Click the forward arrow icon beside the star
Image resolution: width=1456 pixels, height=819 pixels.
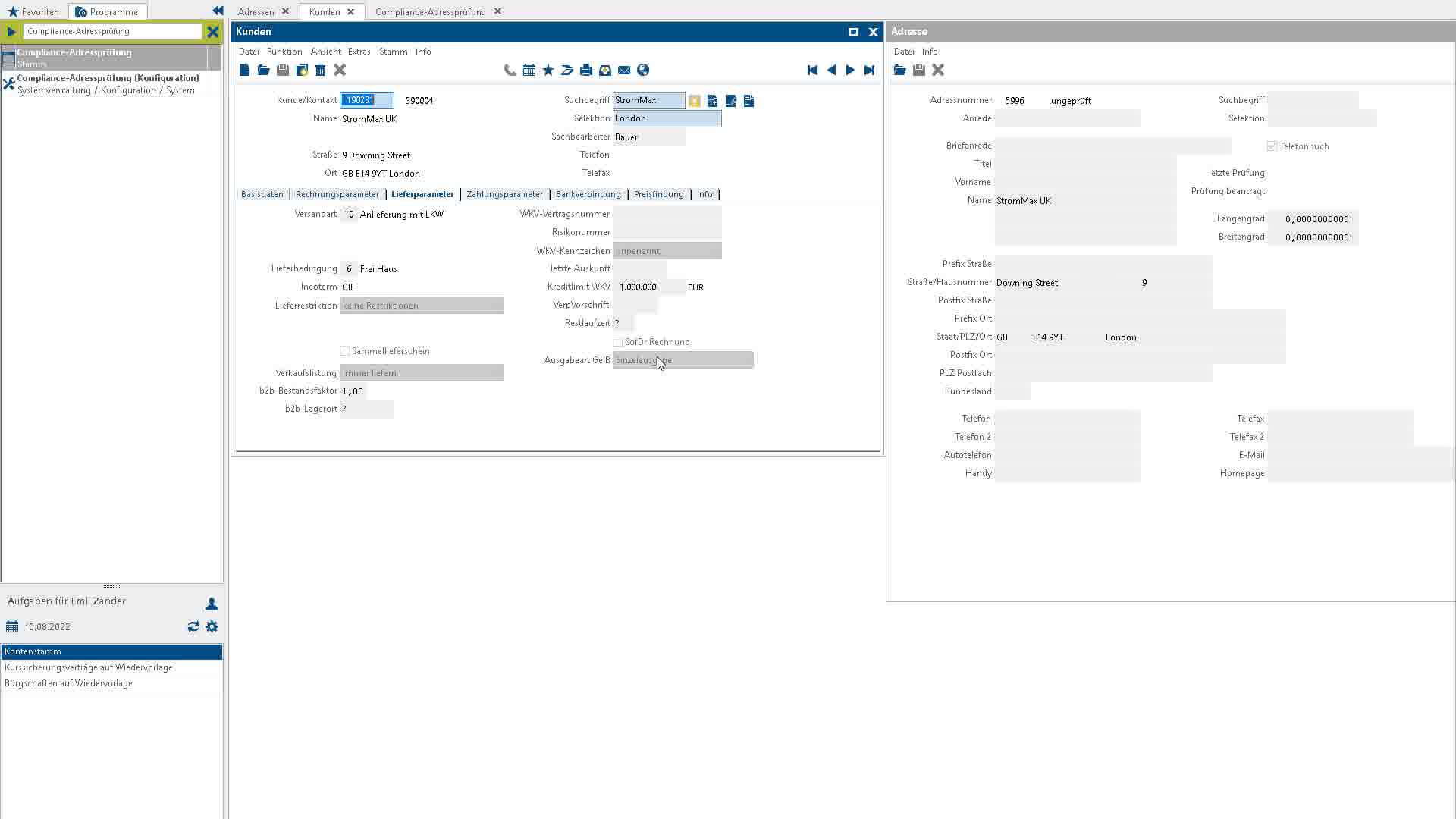coord(567,70)
